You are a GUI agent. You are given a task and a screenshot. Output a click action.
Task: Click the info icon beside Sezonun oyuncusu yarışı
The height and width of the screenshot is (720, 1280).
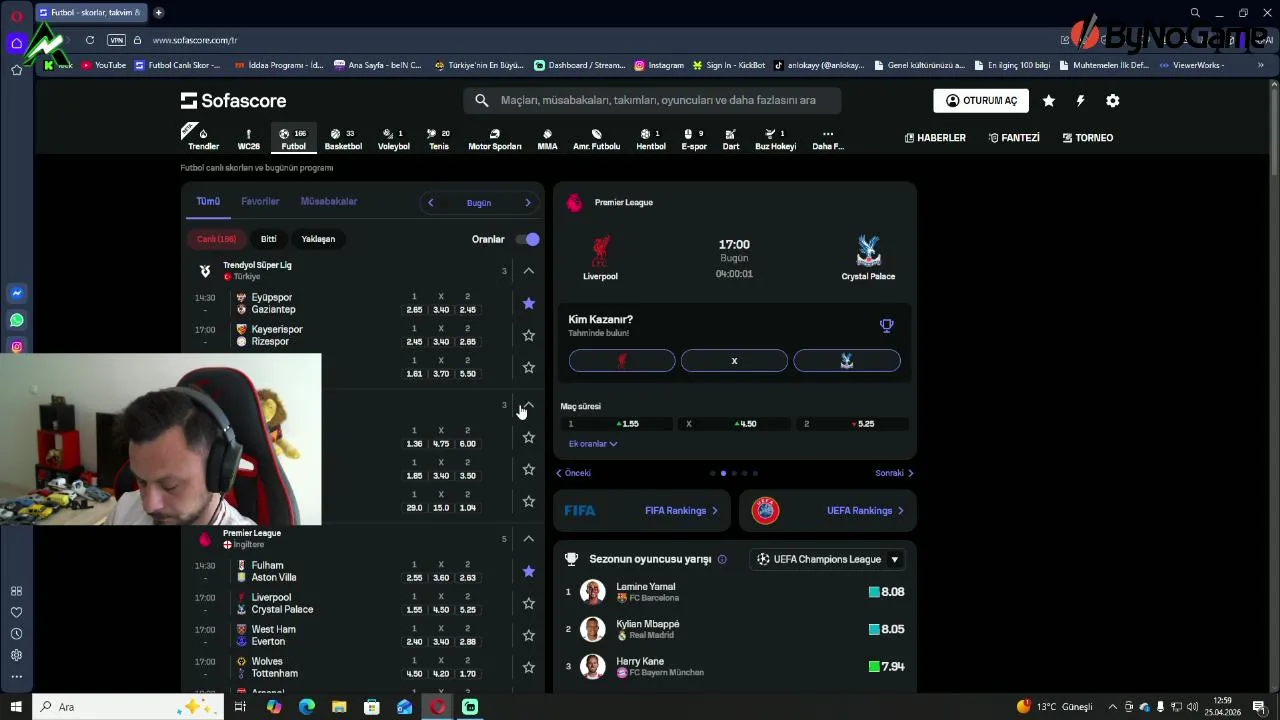pos(722,559)
